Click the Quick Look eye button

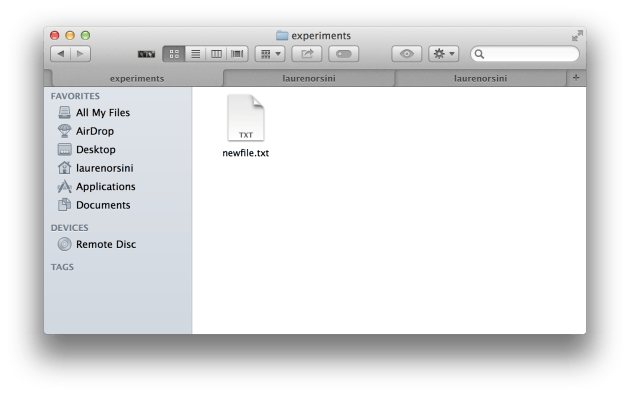407,54
